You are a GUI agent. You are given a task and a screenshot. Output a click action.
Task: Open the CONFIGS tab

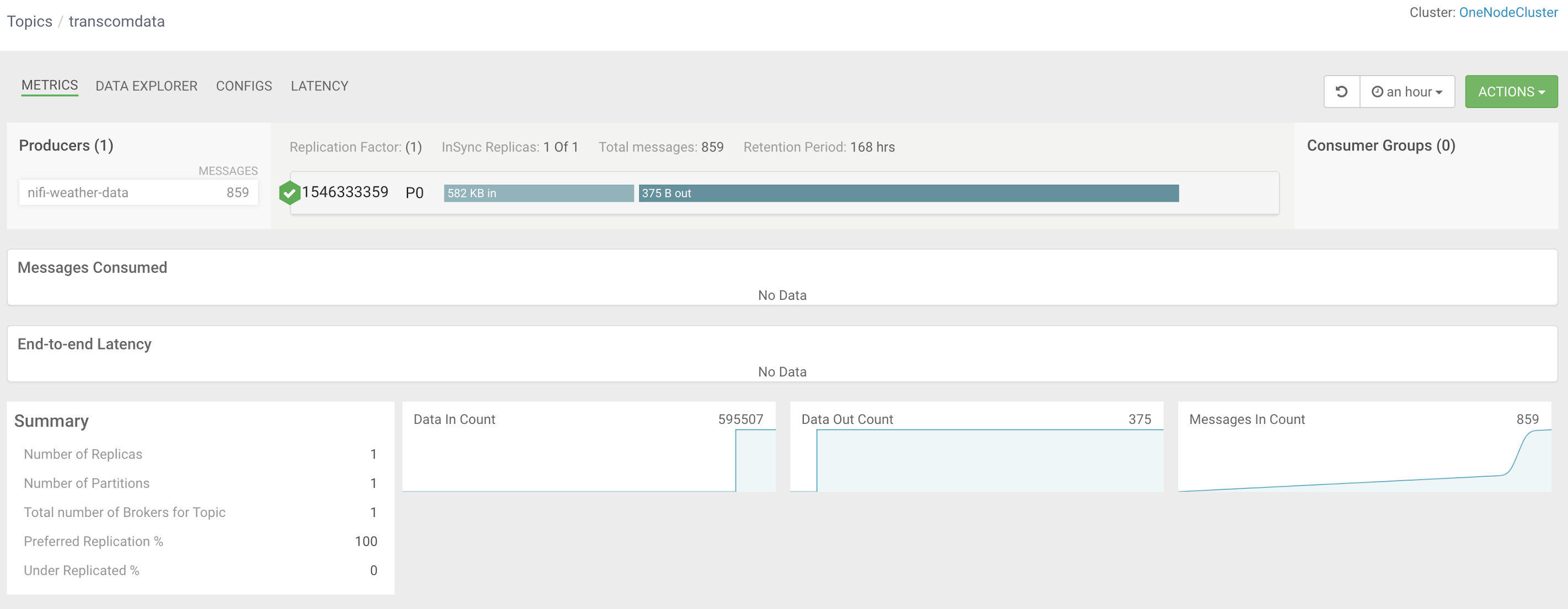pyautogui.click(x=244, y=86)
